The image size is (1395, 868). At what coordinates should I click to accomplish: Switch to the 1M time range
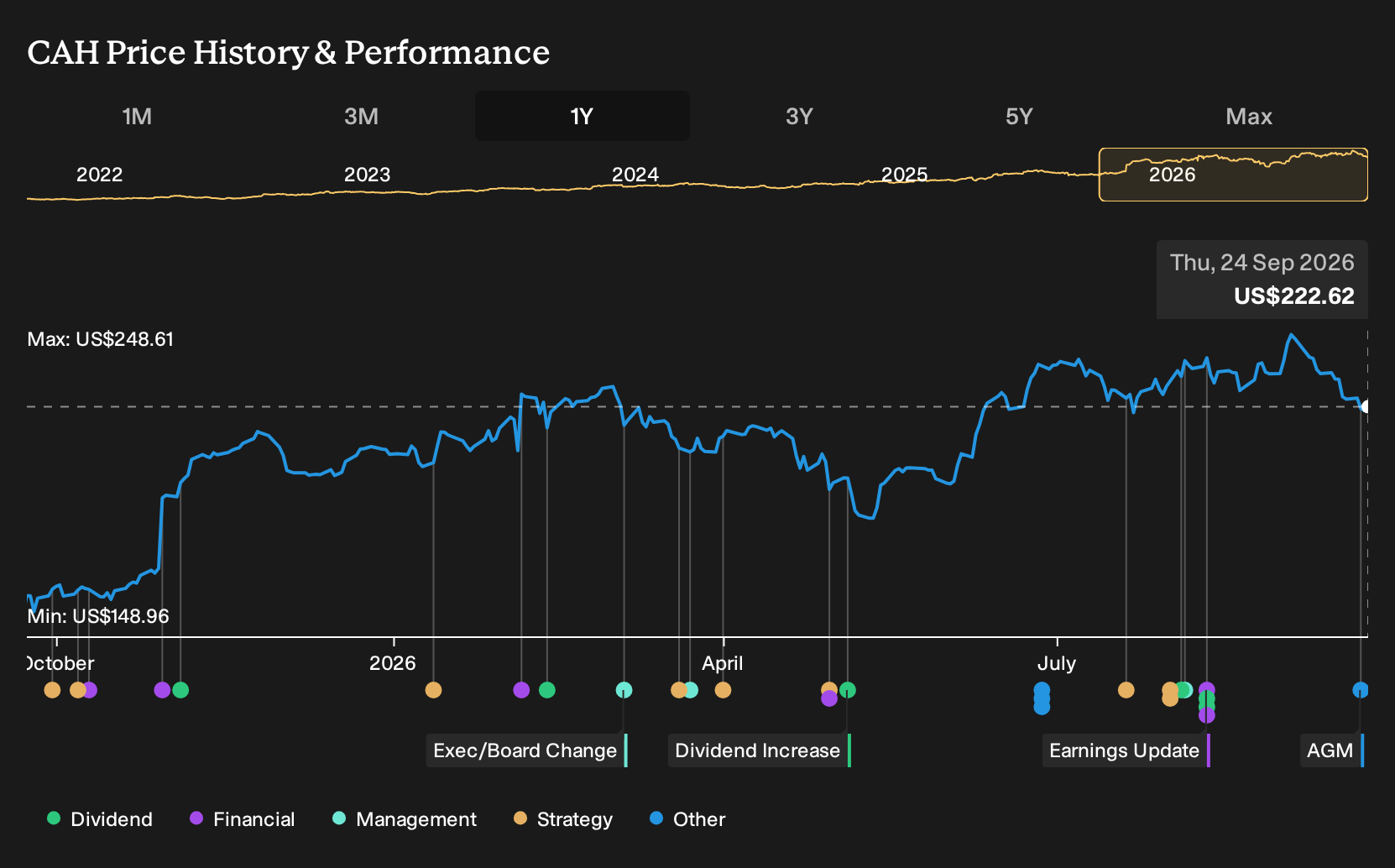[137, 116]
